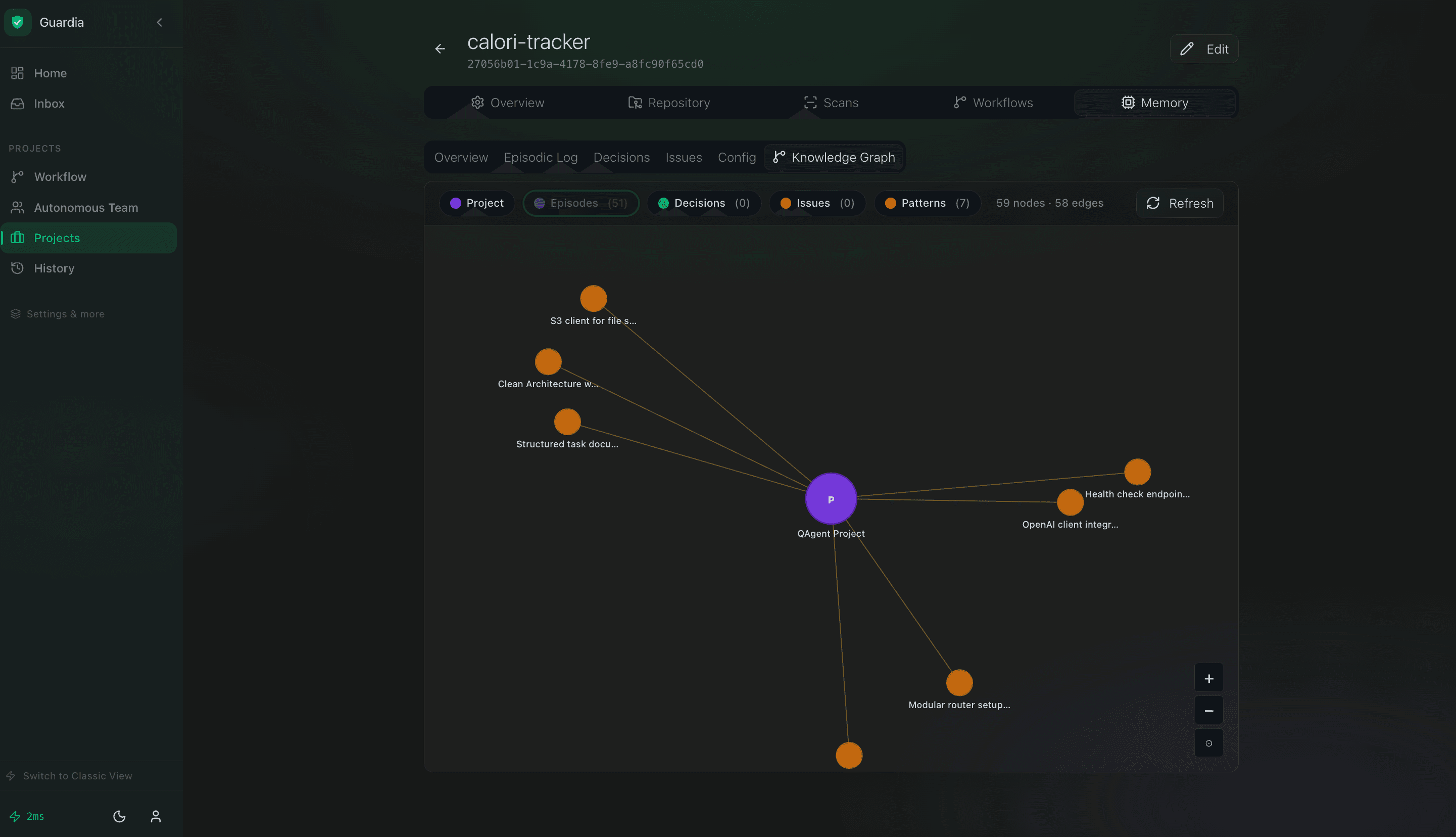Click the S3 client for file node
Image resolution: width=1456 pixels, height=837 pixels.
(594, 299)
